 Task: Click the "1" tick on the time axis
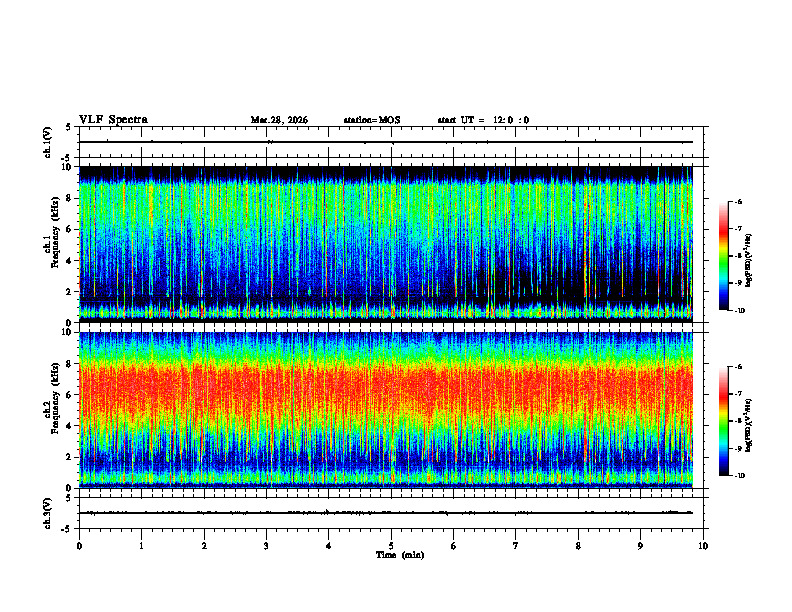click(141, 546)
